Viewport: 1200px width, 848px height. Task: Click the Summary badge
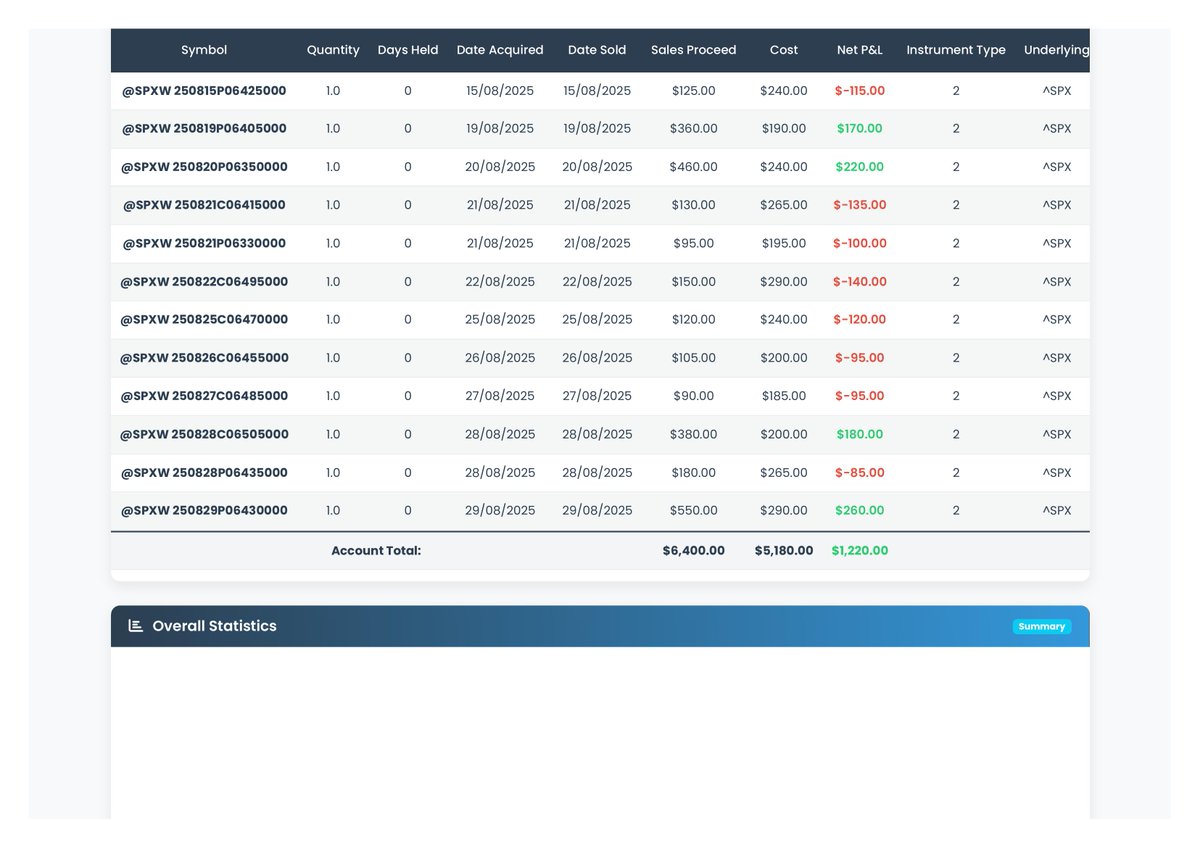click(x=1042, y=627)
